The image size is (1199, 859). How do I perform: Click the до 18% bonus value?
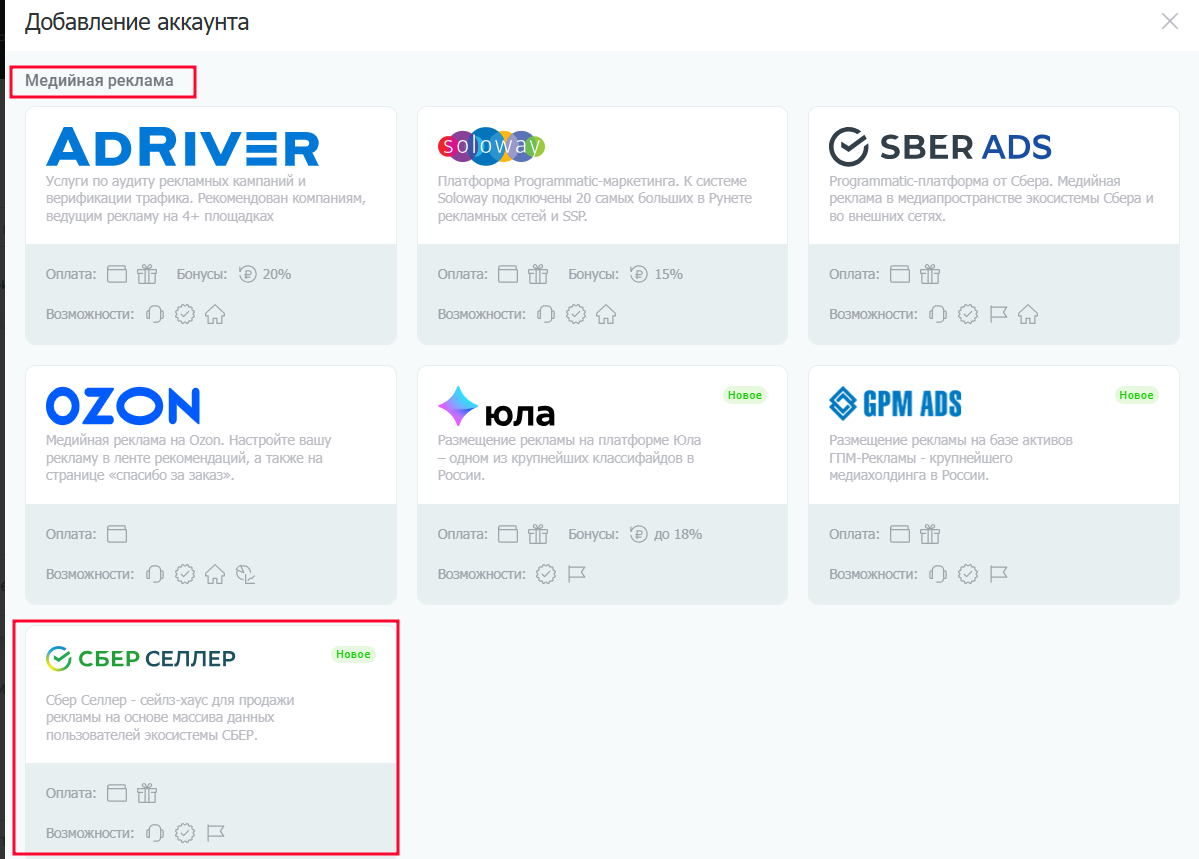pos(677,534)
